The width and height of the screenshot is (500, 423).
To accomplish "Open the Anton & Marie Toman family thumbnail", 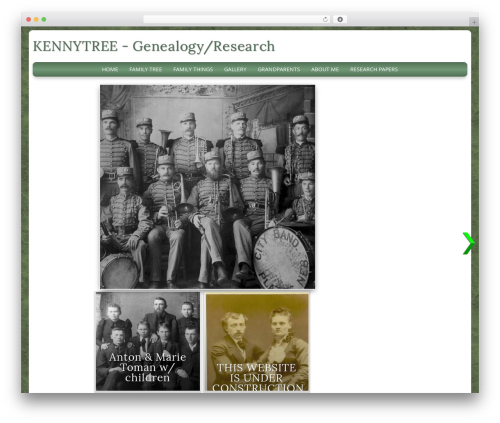I will click(148, 341).
